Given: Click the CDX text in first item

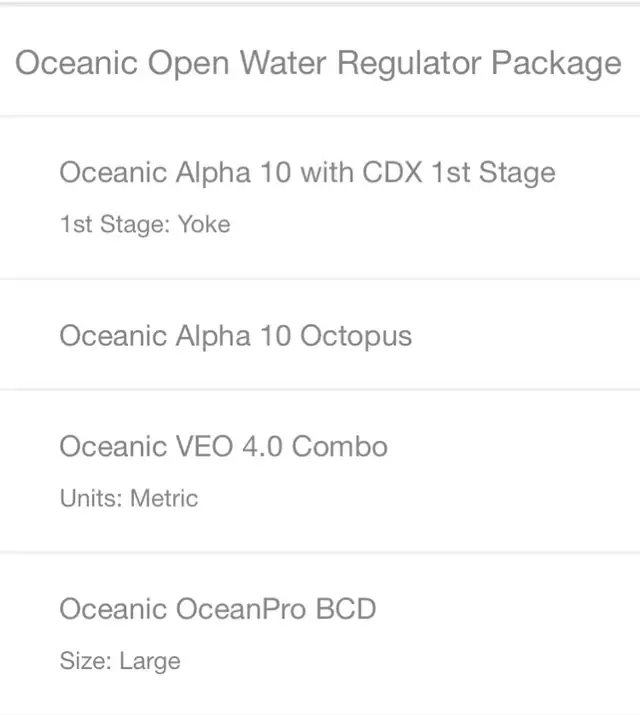Looking at the screenshot, I should [x=392, y=172].
